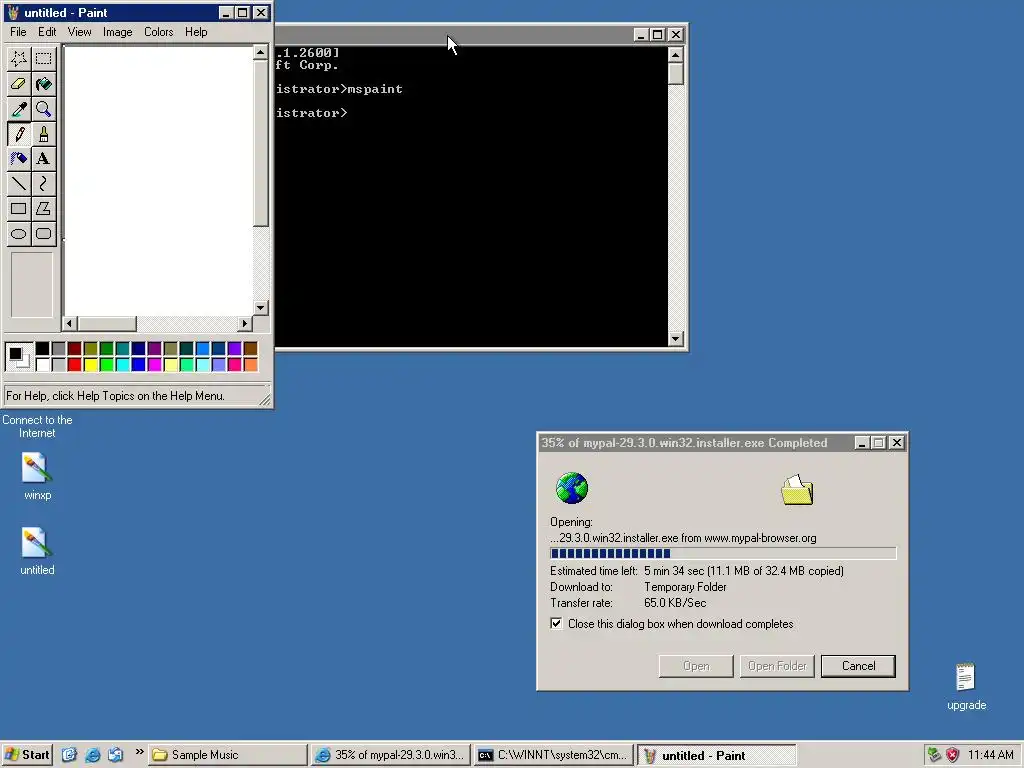Open the Help menu in Paint
1024x768 pixels.
click(x=196, y=32)
